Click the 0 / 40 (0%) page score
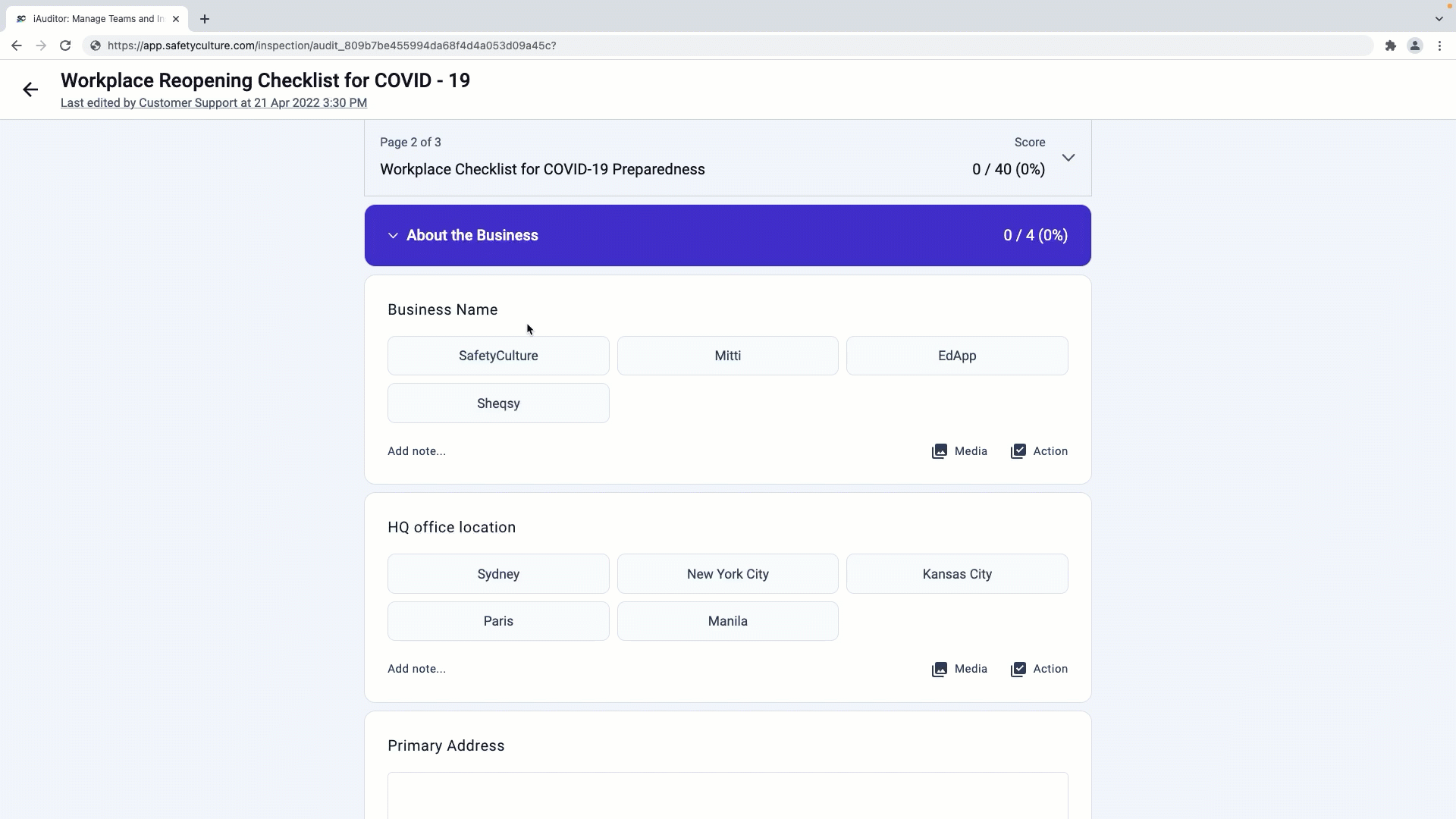Screen dimensions: 1456x819 click(x=1009, y=169)
